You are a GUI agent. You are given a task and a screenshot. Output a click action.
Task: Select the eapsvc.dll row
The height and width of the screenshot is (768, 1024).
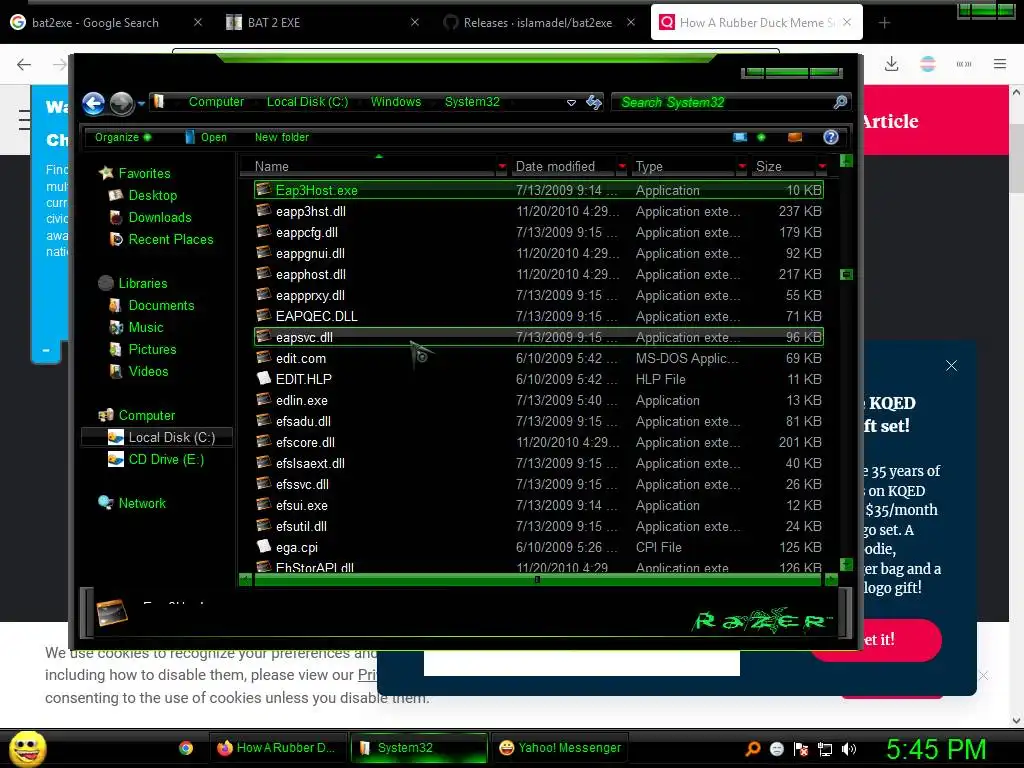point(539,337)
